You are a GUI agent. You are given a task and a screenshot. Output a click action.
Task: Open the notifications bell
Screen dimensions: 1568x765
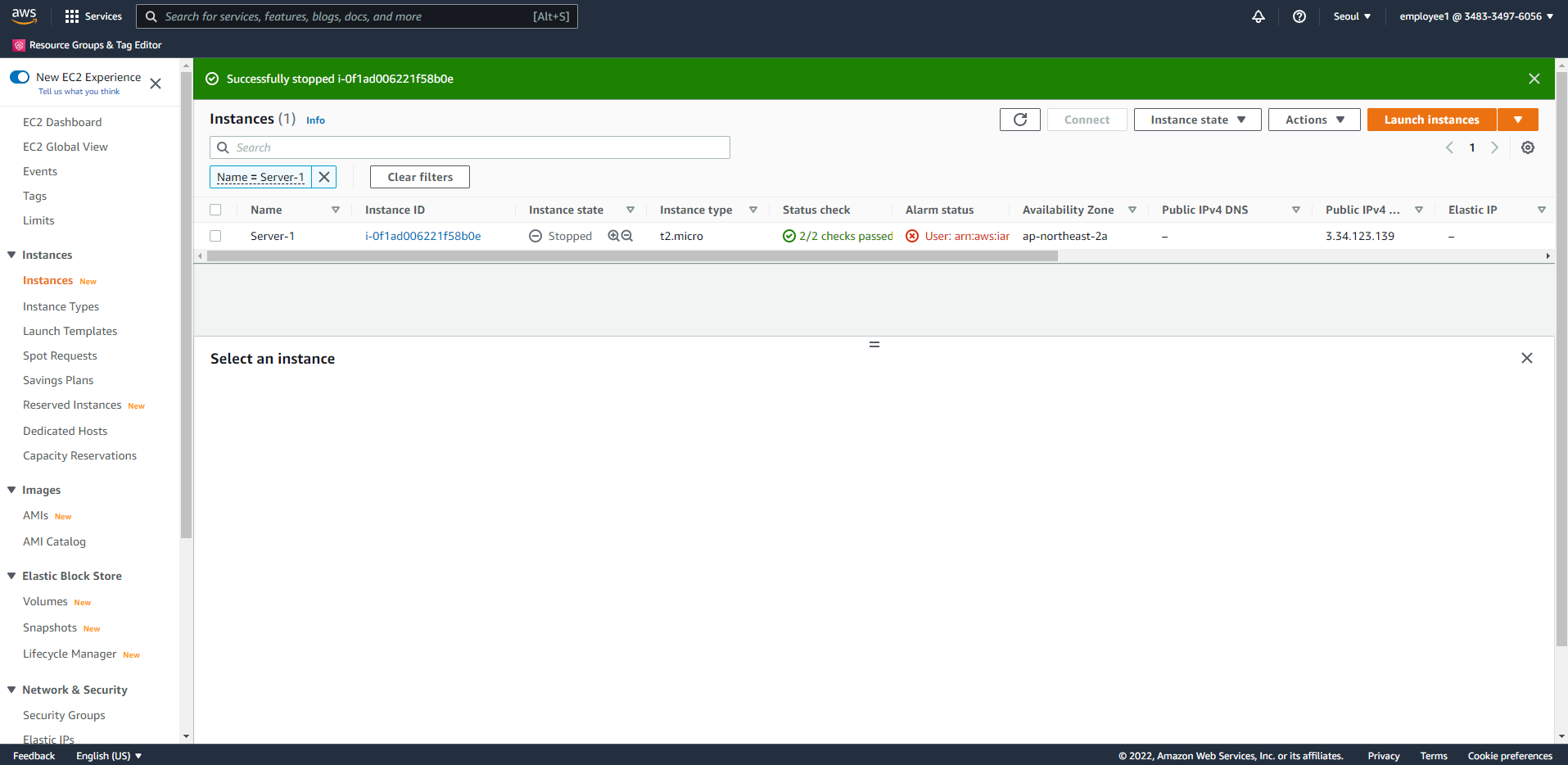pyautogui.click(x=1258, y=16)
